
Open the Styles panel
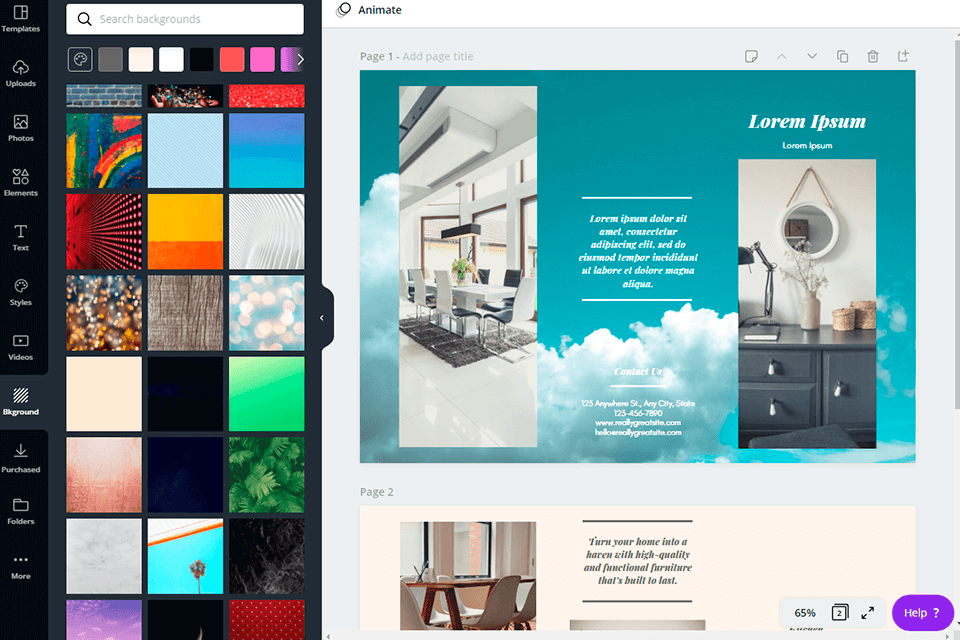tap(21, 290)
